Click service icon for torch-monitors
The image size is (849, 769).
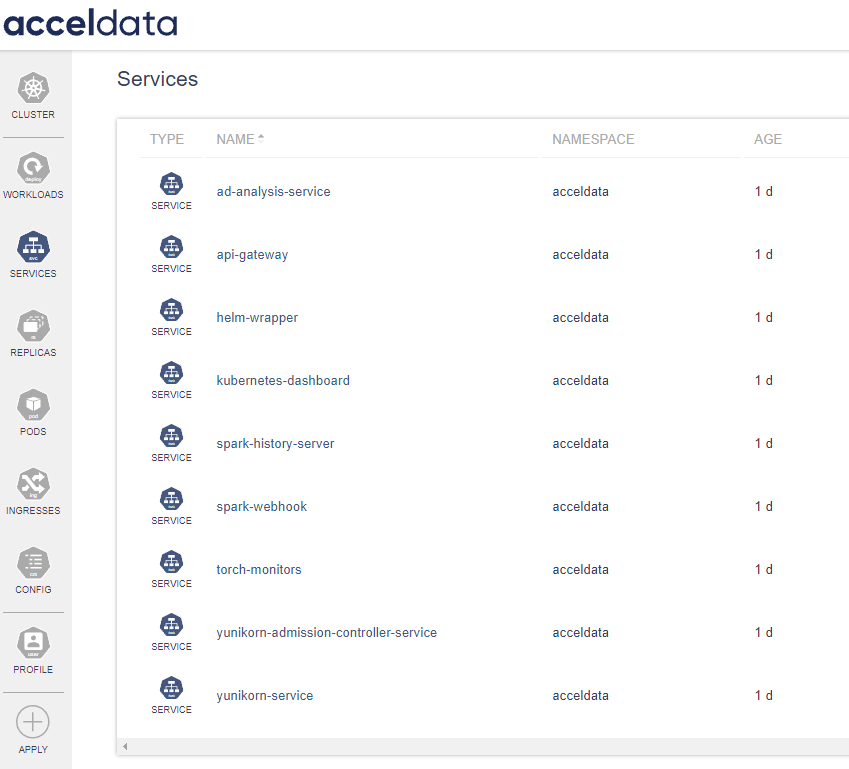171,562
